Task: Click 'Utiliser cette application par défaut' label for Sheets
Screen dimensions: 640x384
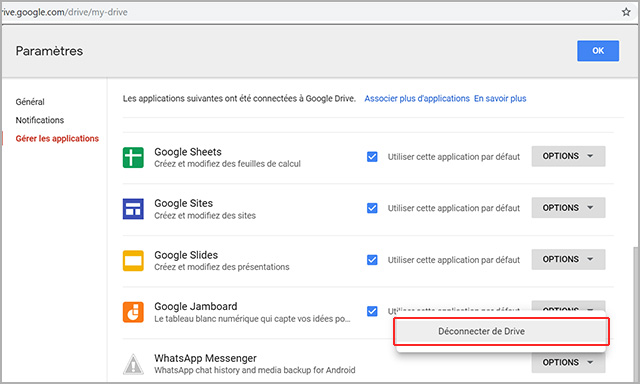Action: pos(454,157)
